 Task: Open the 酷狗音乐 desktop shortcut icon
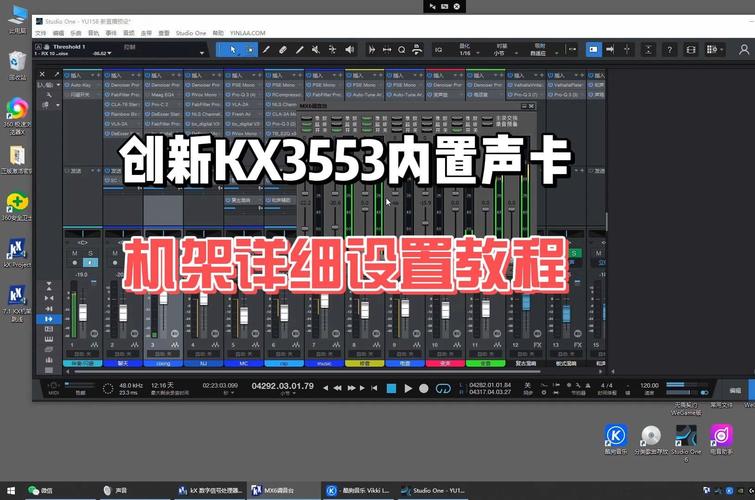pyautogui.click(x=617, y=437)
